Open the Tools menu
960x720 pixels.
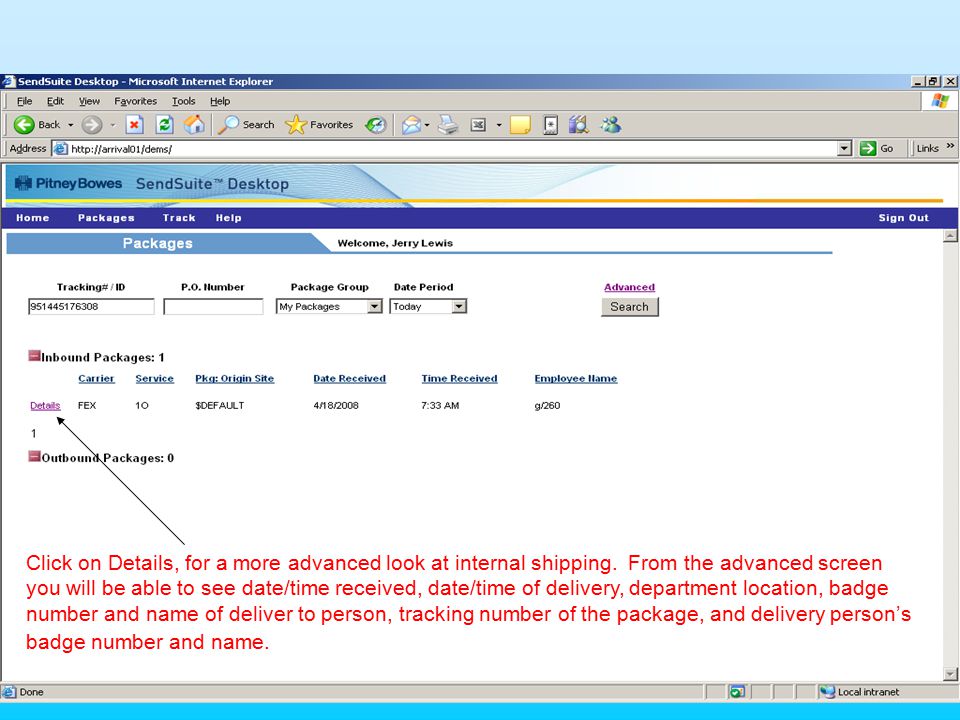(x=183, y=101)
